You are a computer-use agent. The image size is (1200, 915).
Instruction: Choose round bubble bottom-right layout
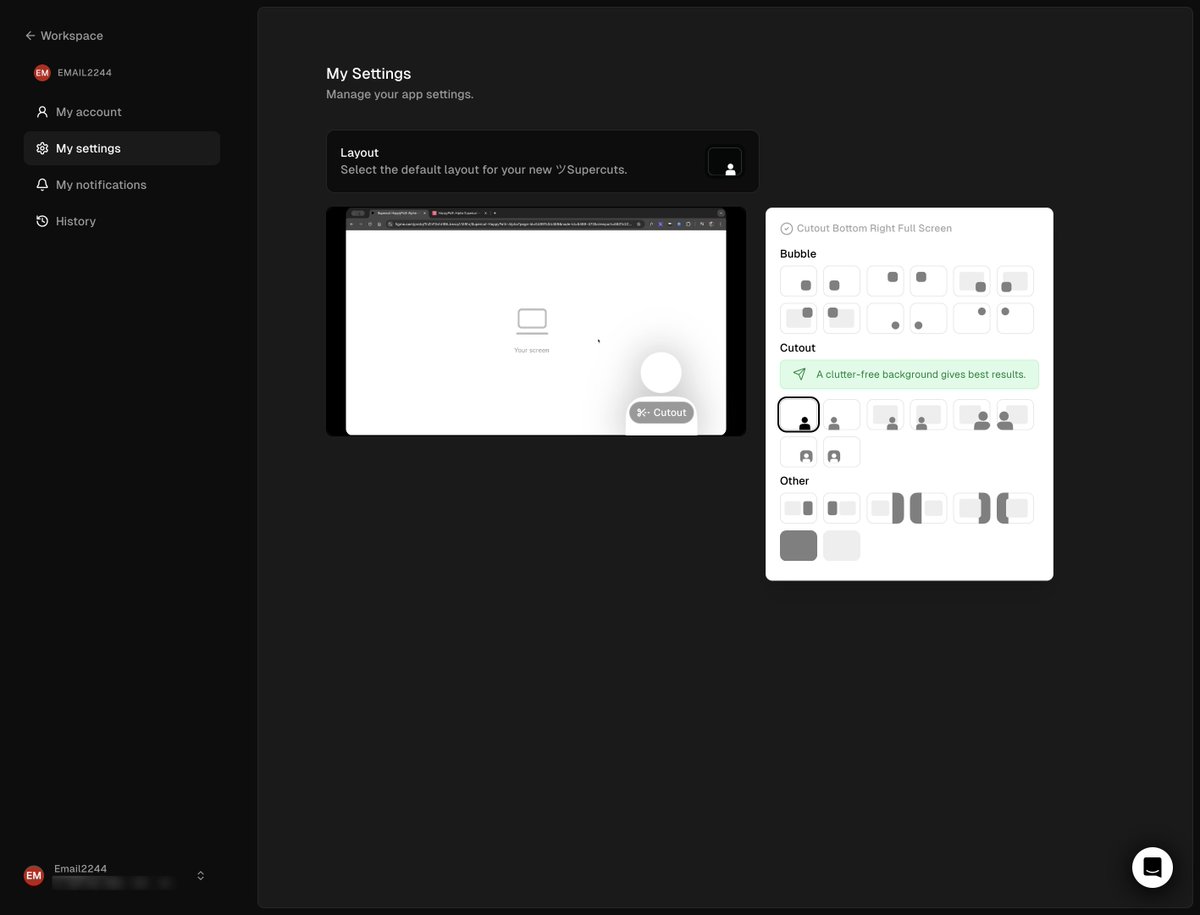point(885,318)
